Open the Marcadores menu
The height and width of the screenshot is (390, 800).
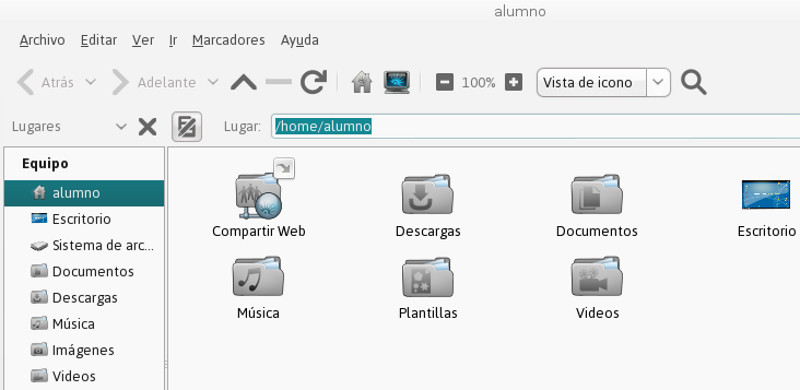[x=229, y=40]
